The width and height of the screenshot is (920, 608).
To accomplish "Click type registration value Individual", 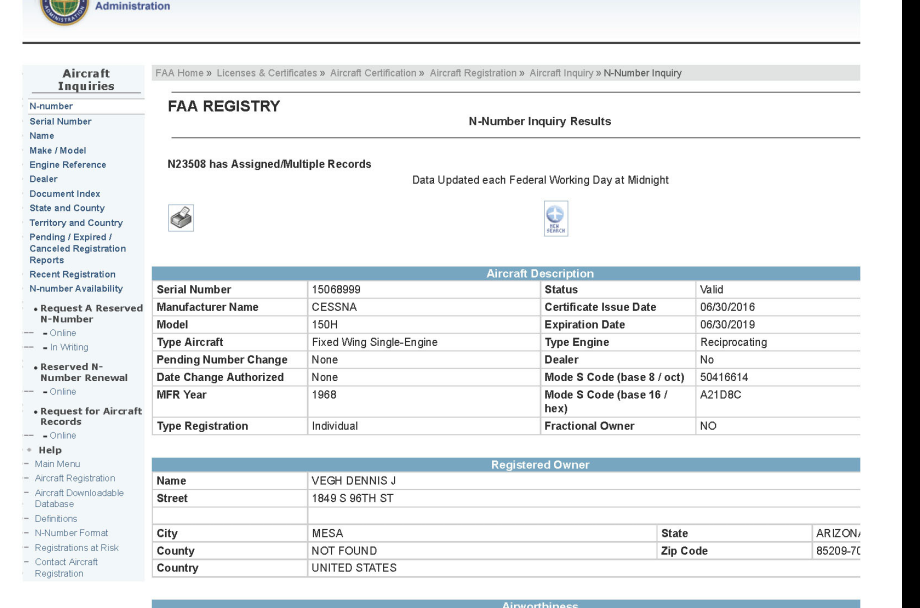I will point(335,426).
